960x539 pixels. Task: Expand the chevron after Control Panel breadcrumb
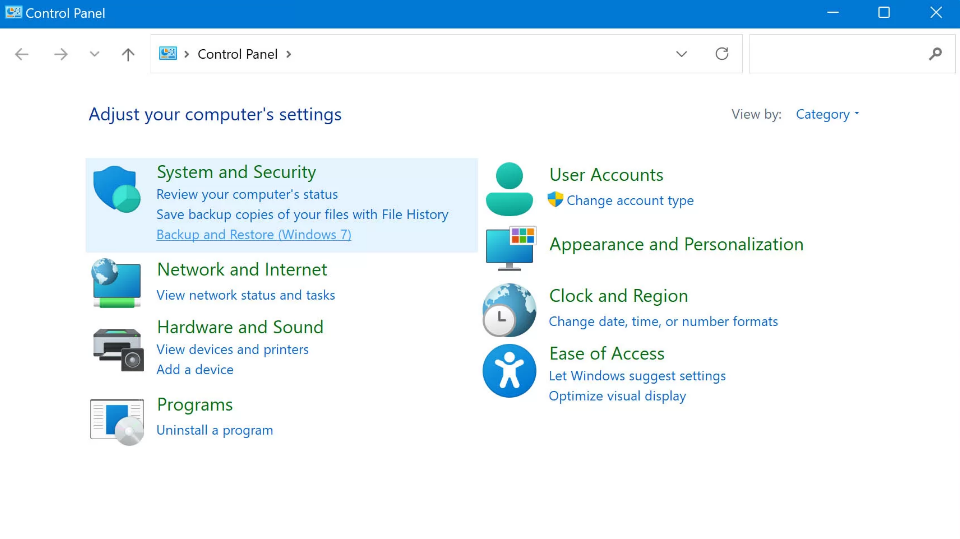pos(289,54)
